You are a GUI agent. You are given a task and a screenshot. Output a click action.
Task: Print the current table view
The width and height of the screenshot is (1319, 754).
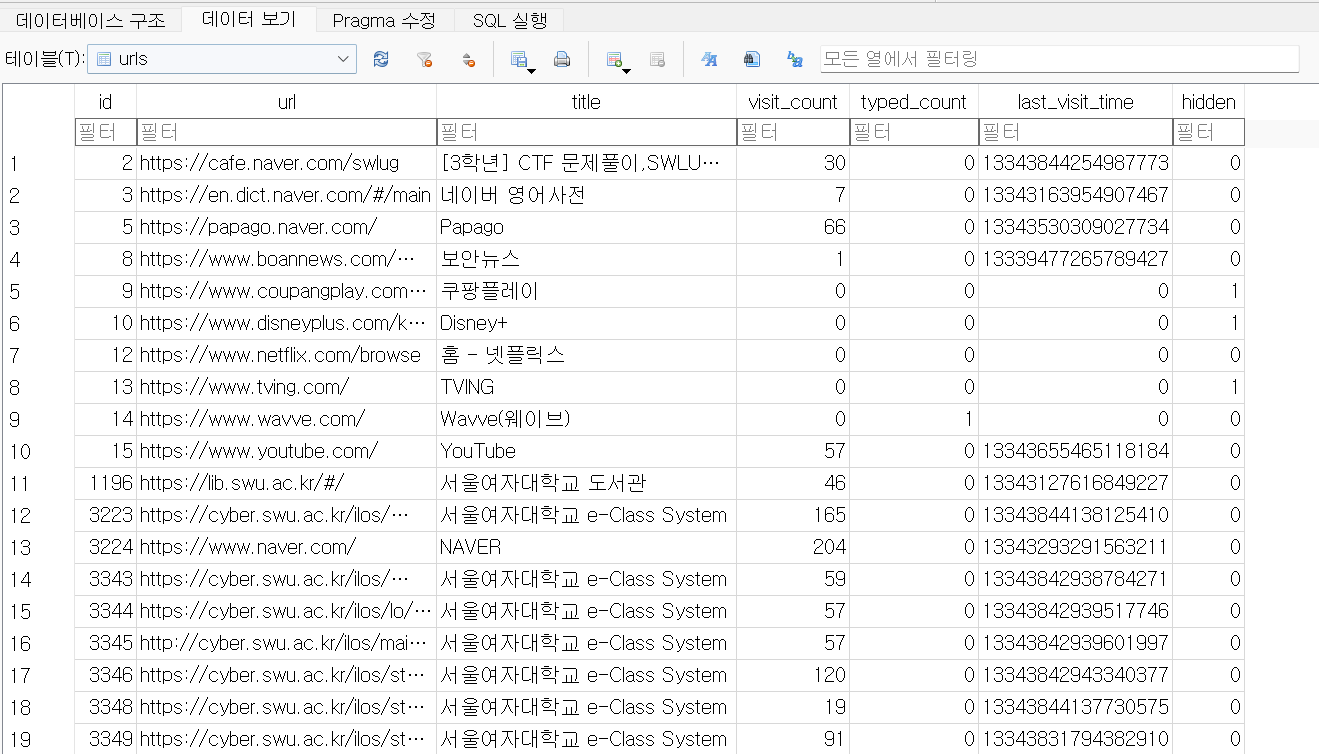click(562, 59)
